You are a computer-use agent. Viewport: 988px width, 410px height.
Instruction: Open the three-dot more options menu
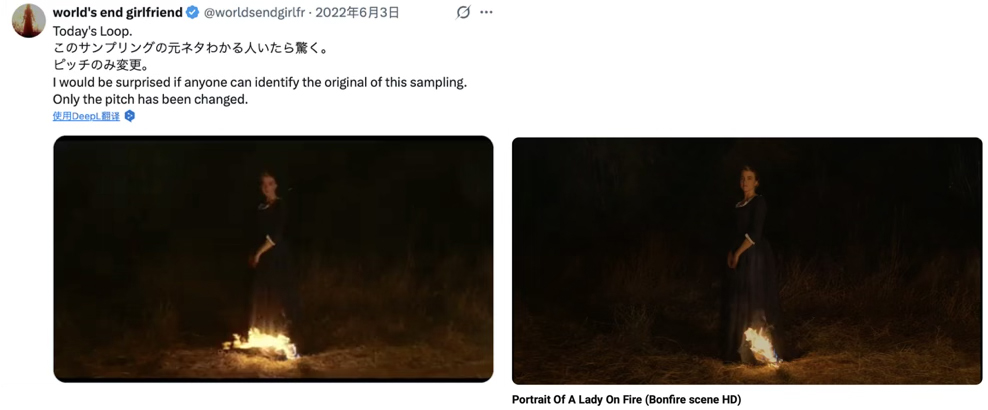coord(486,13)
